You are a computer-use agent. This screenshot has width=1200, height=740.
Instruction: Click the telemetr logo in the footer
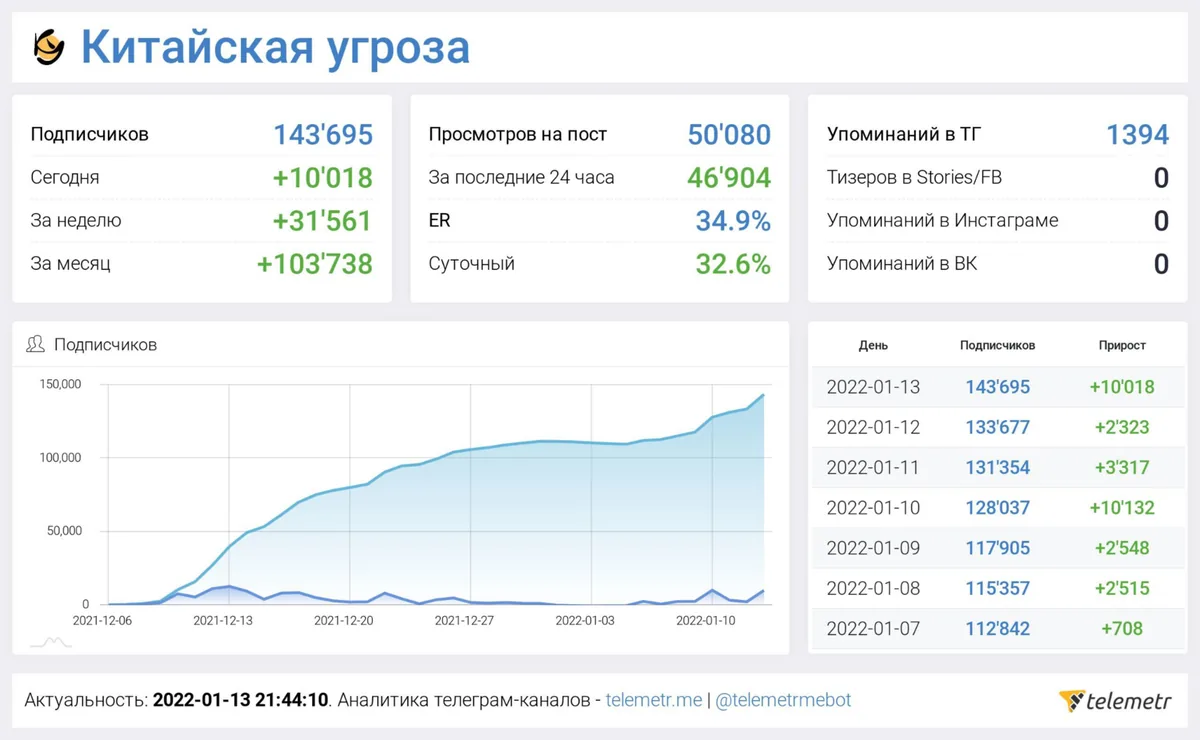point(1115,701)
